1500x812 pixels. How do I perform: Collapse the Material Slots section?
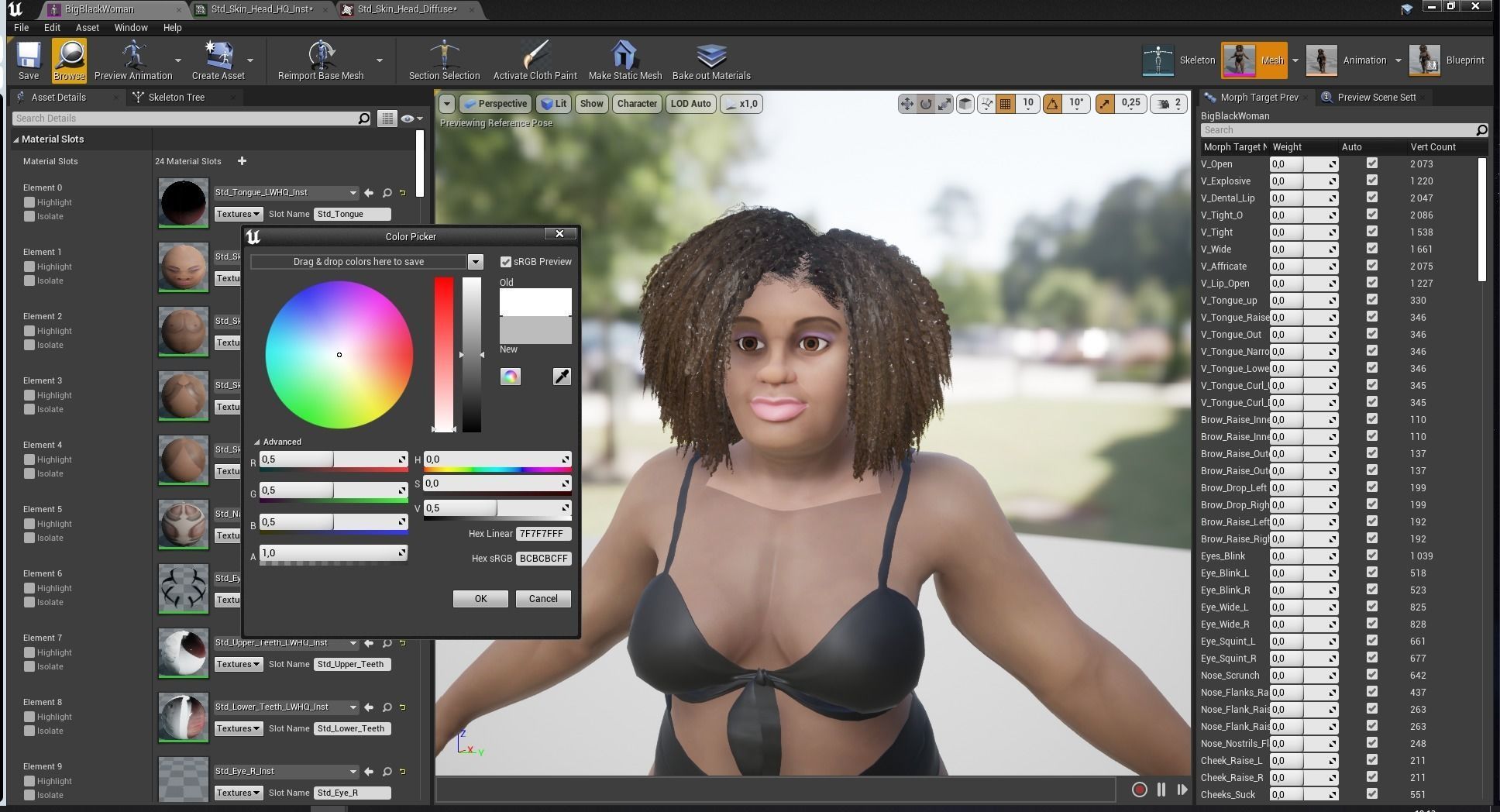[x=15, y=139]
